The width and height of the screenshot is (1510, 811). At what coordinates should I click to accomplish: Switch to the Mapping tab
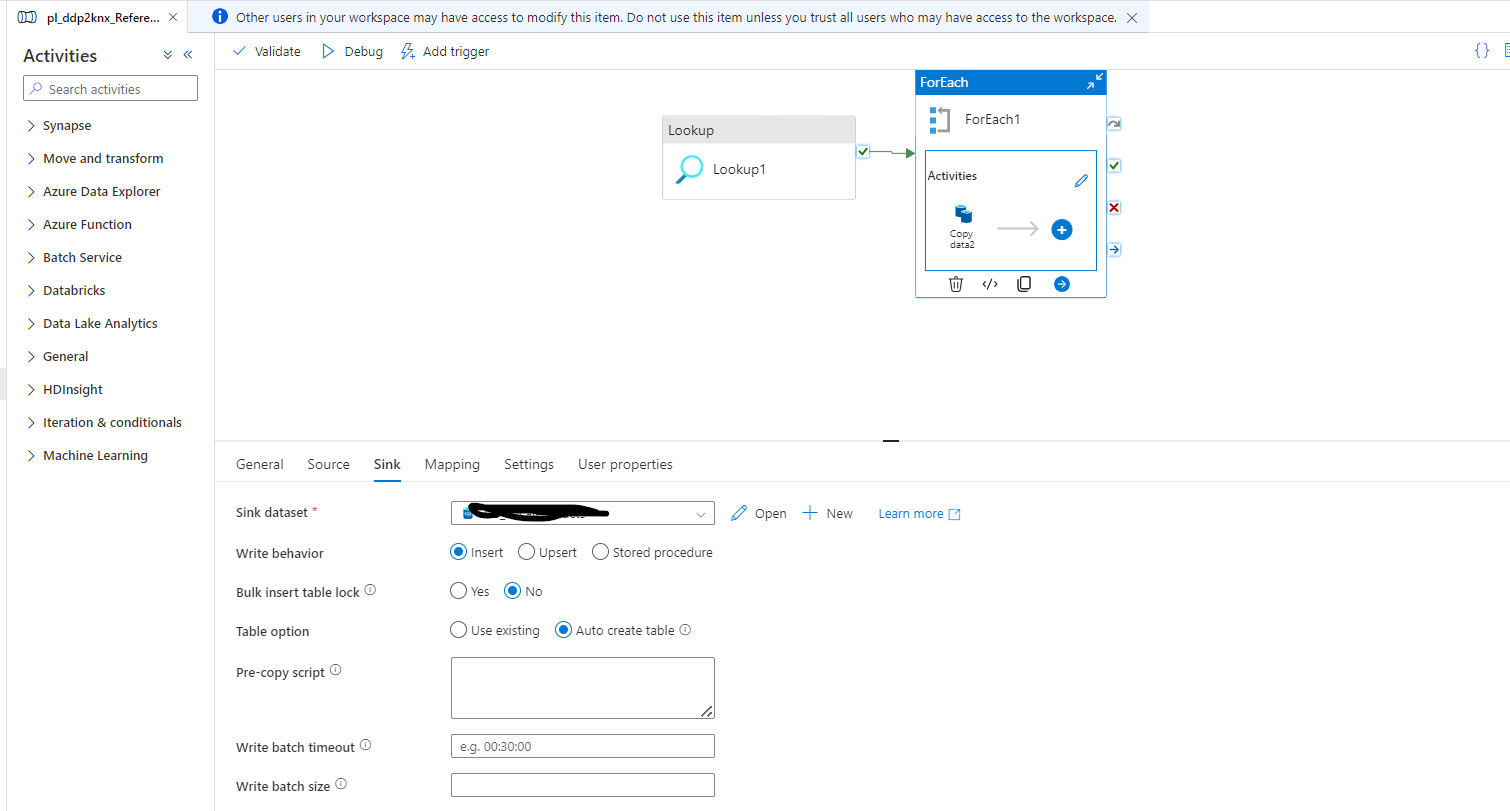point(452,464)
